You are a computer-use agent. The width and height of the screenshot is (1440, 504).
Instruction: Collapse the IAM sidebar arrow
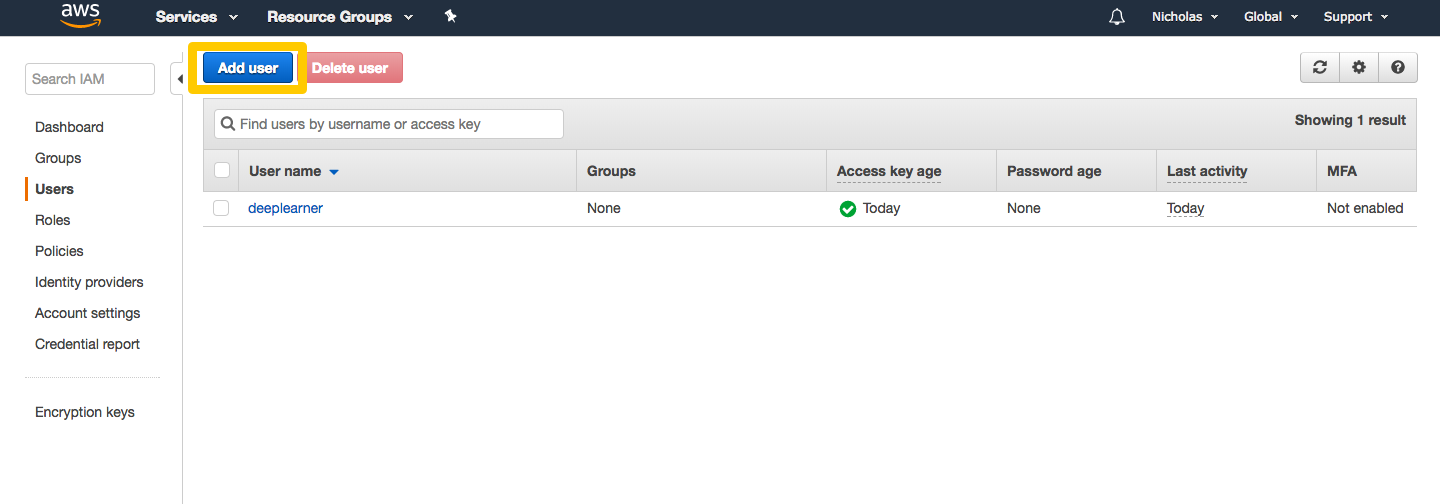point(178,79)
